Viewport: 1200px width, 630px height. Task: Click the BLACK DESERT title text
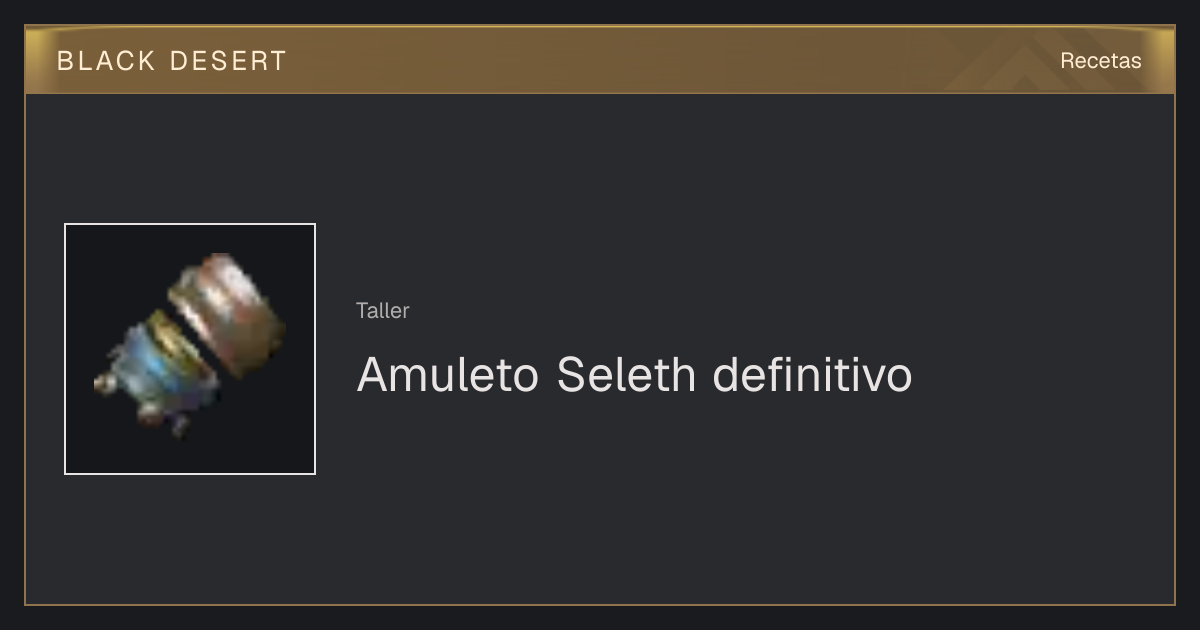(172, 60)
